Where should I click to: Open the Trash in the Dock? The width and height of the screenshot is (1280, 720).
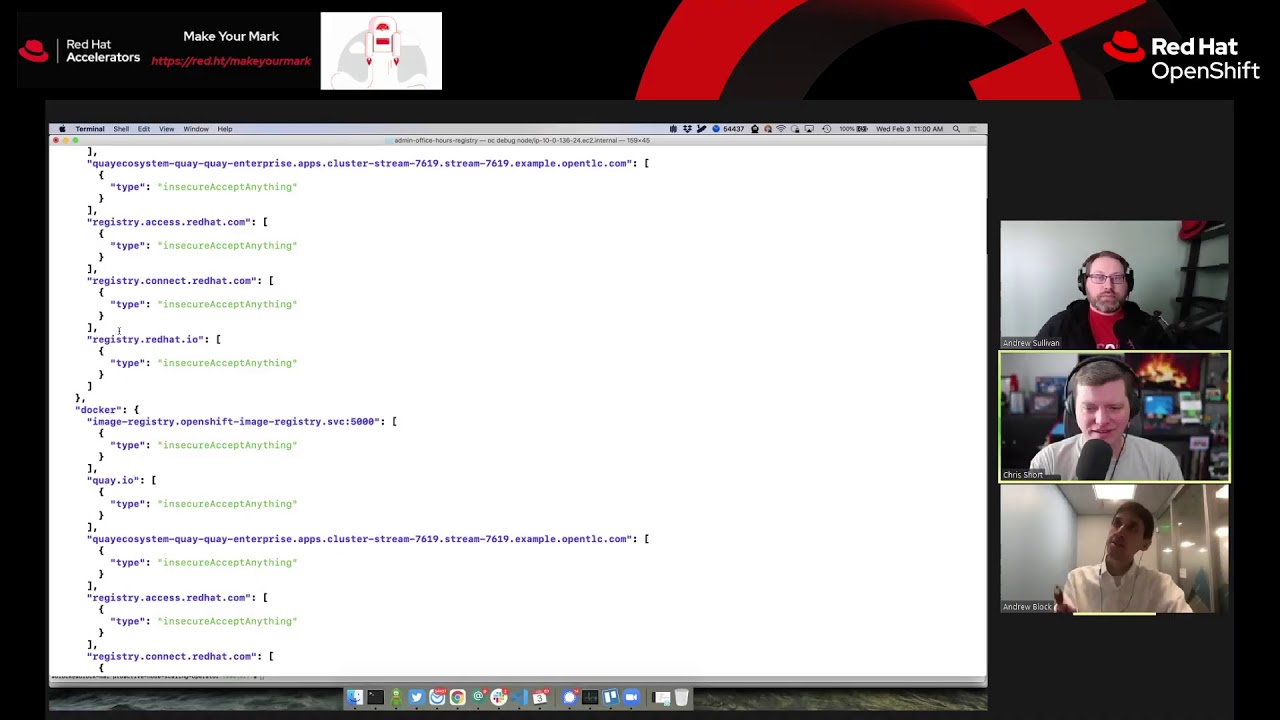tap(682, 697)
